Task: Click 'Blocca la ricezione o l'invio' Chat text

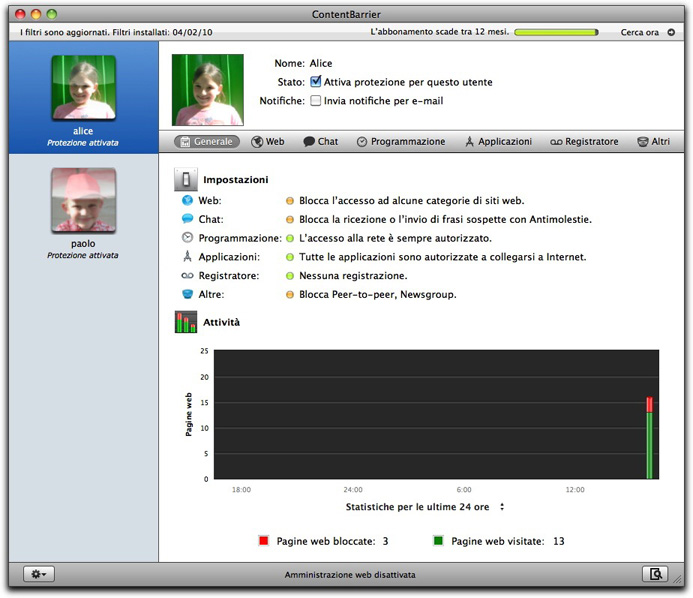Action: (445, 220)
